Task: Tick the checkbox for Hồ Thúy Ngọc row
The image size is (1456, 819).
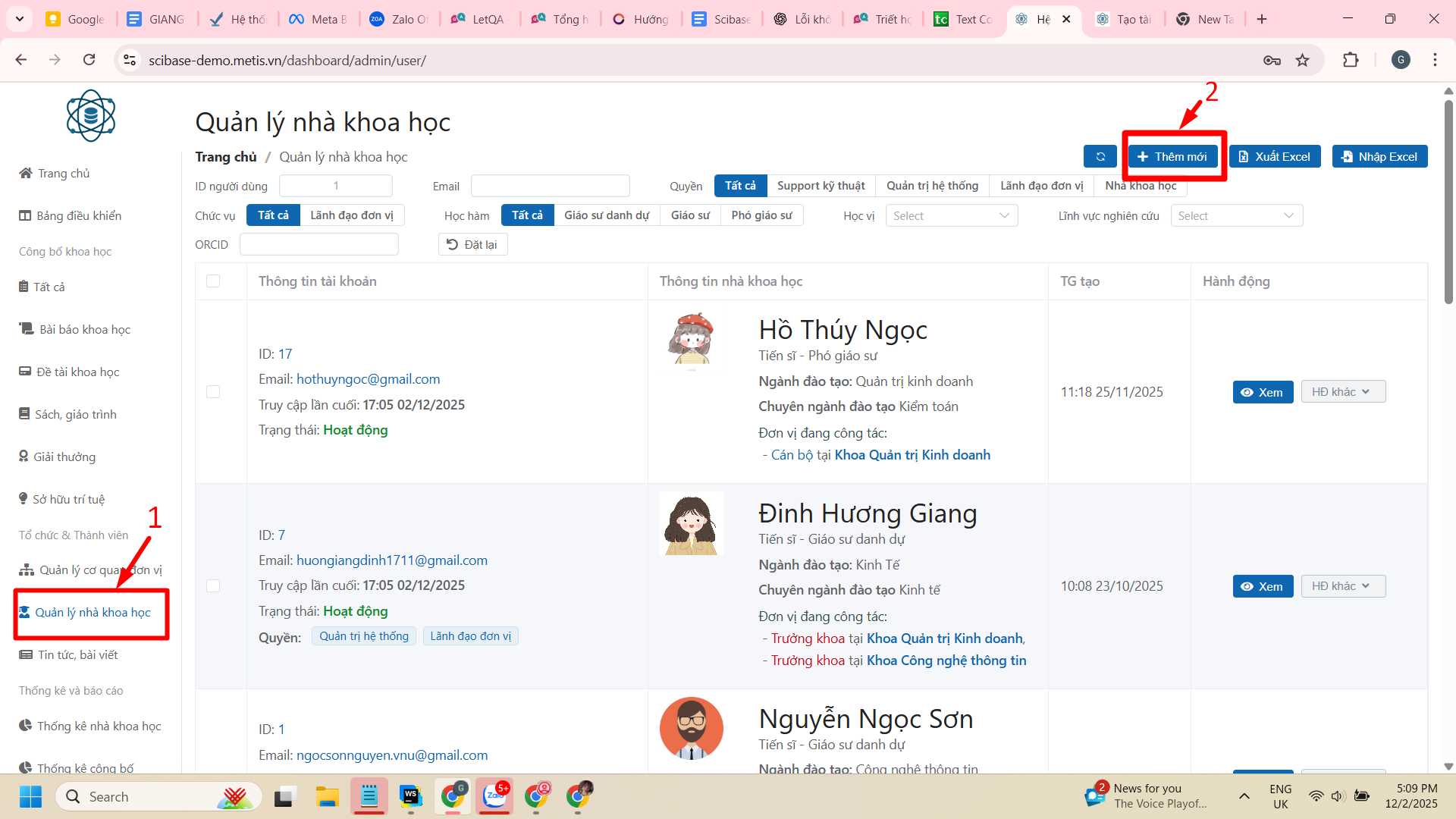Action: pos(213,392)
